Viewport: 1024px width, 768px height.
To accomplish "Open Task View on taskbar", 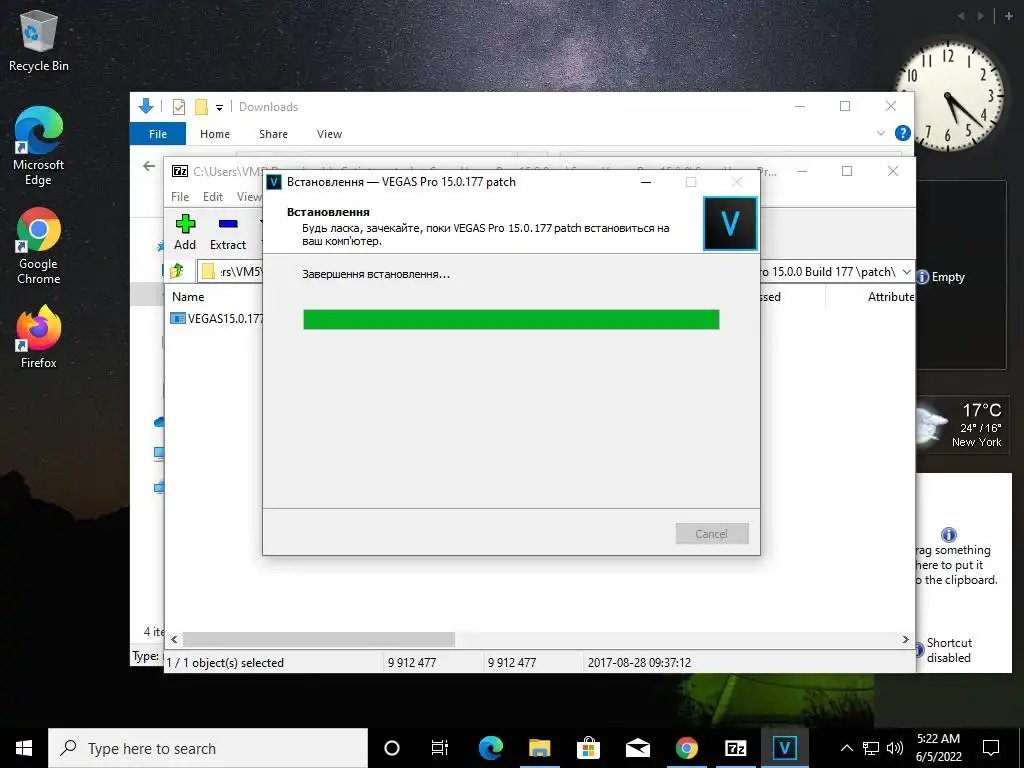I will (440, 748).
